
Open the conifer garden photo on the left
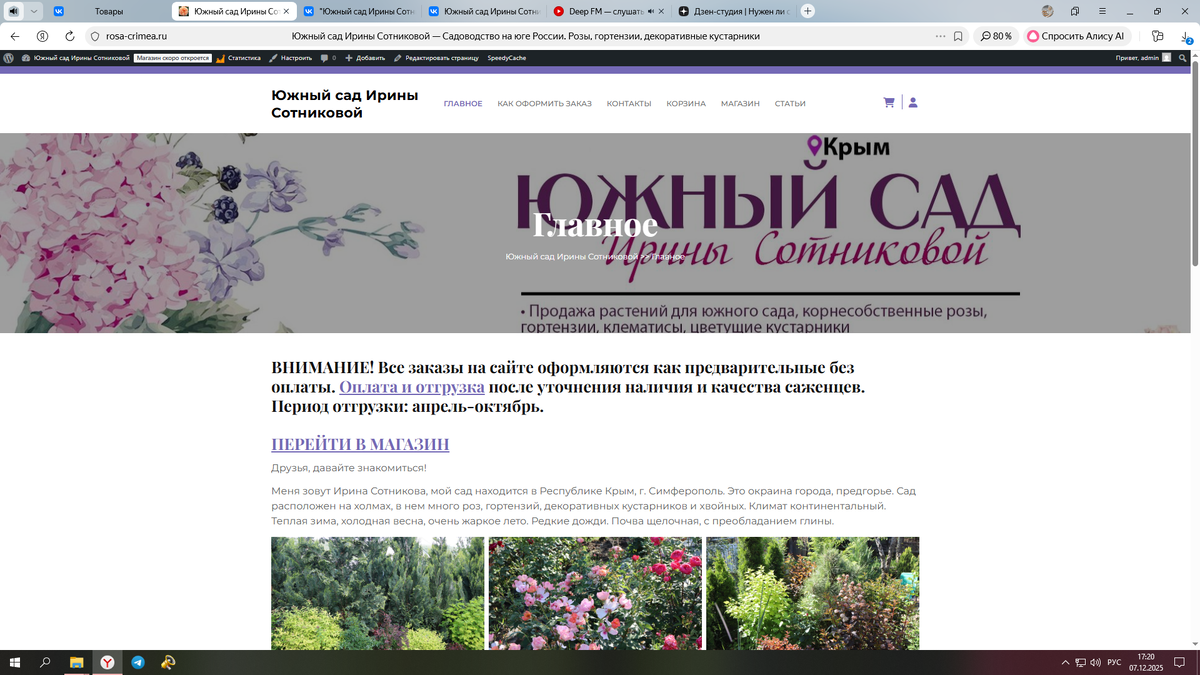(378, 593)
